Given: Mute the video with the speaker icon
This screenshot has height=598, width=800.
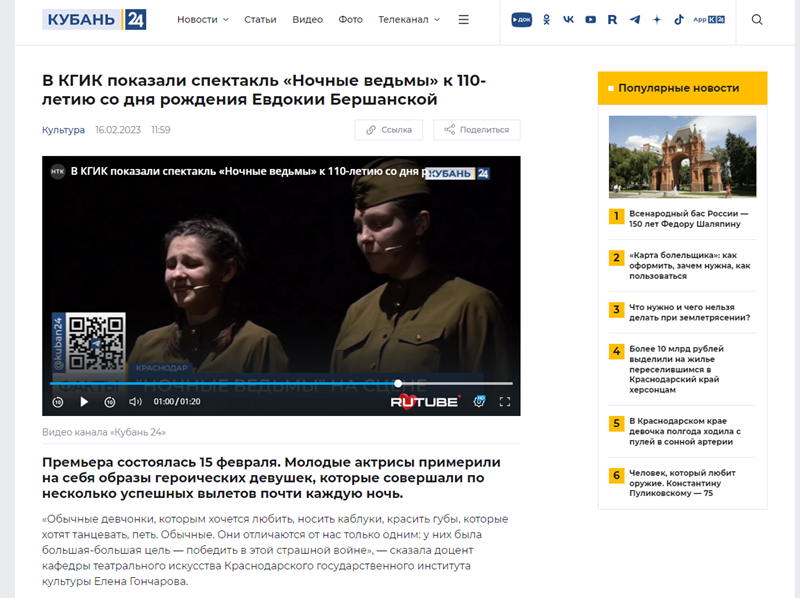Looking at the screenshot, I should 135,402.
